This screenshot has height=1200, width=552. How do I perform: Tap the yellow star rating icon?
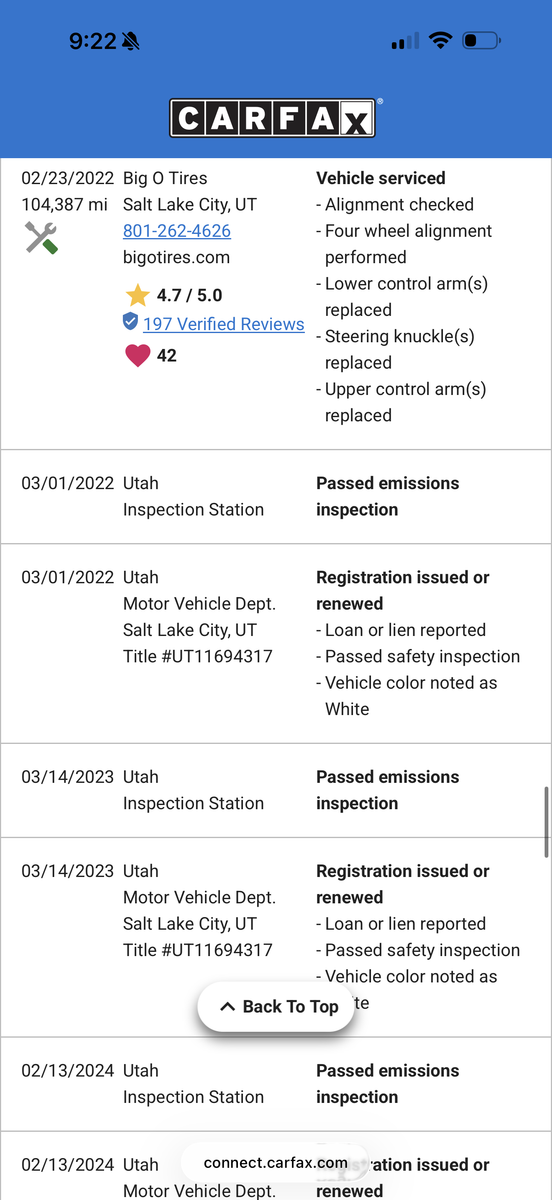[137, 295]
